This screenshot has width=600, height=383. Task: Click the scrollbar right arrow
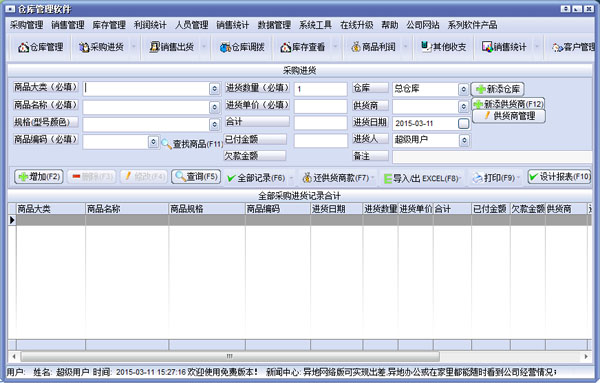point(586,357)
